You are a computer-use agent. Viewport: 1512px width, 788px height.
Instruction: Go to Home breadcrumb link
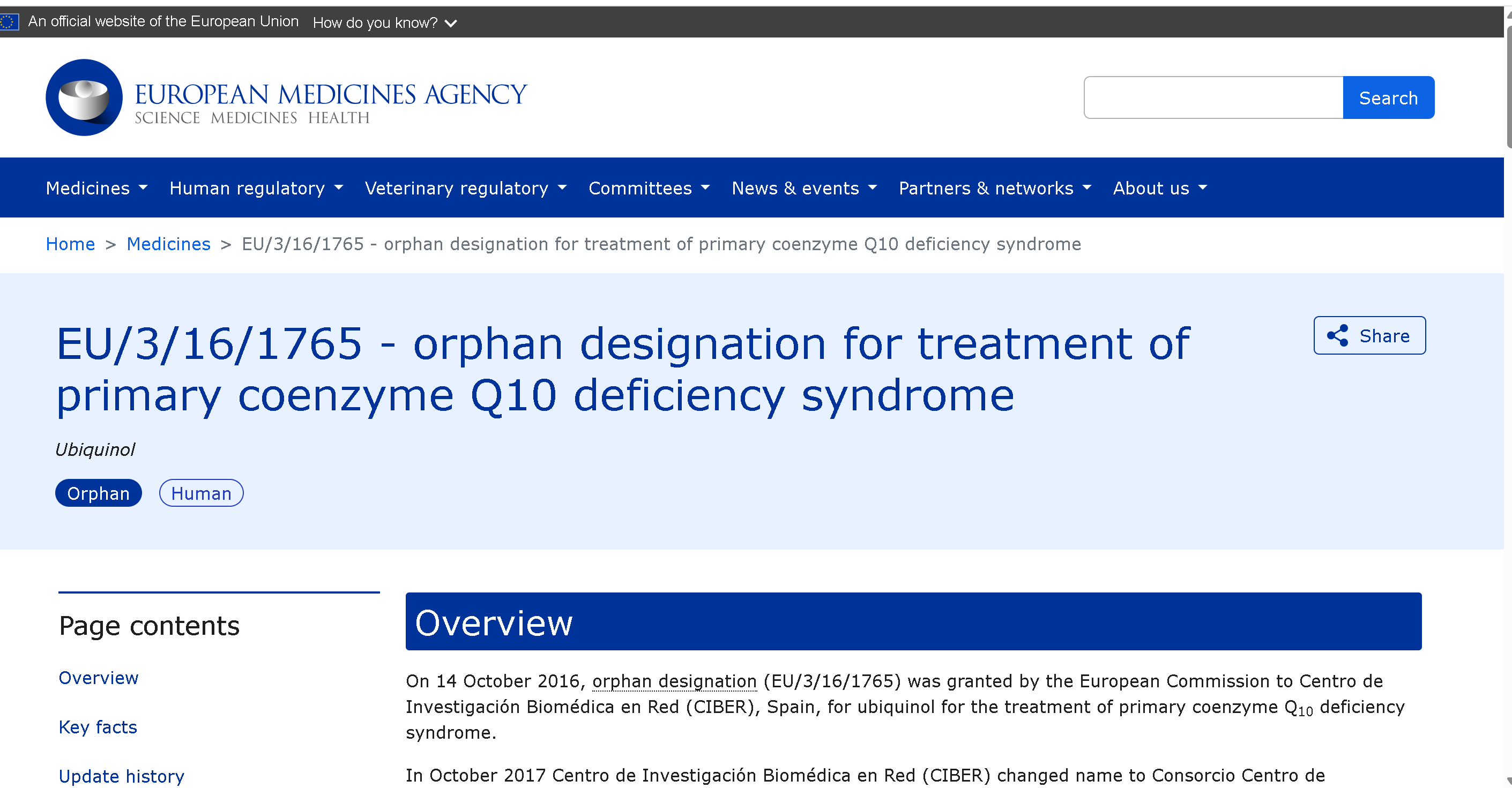70,244
